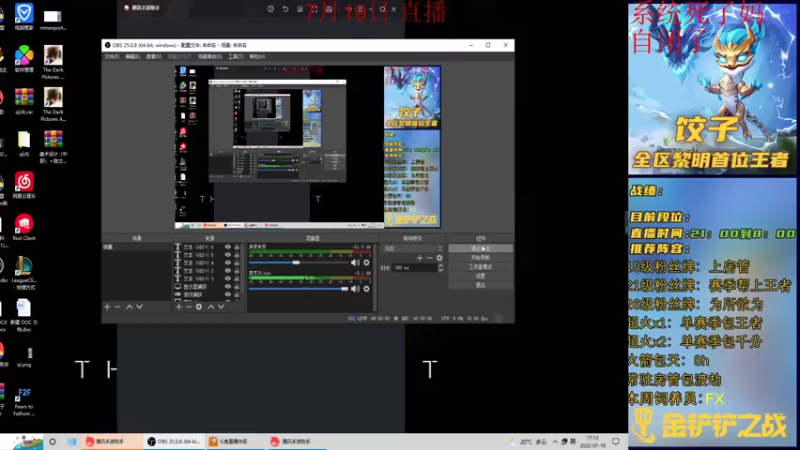Open the Tools menu in OBS
This screenshot has height=450, width=800.
[x=236, y=57]
